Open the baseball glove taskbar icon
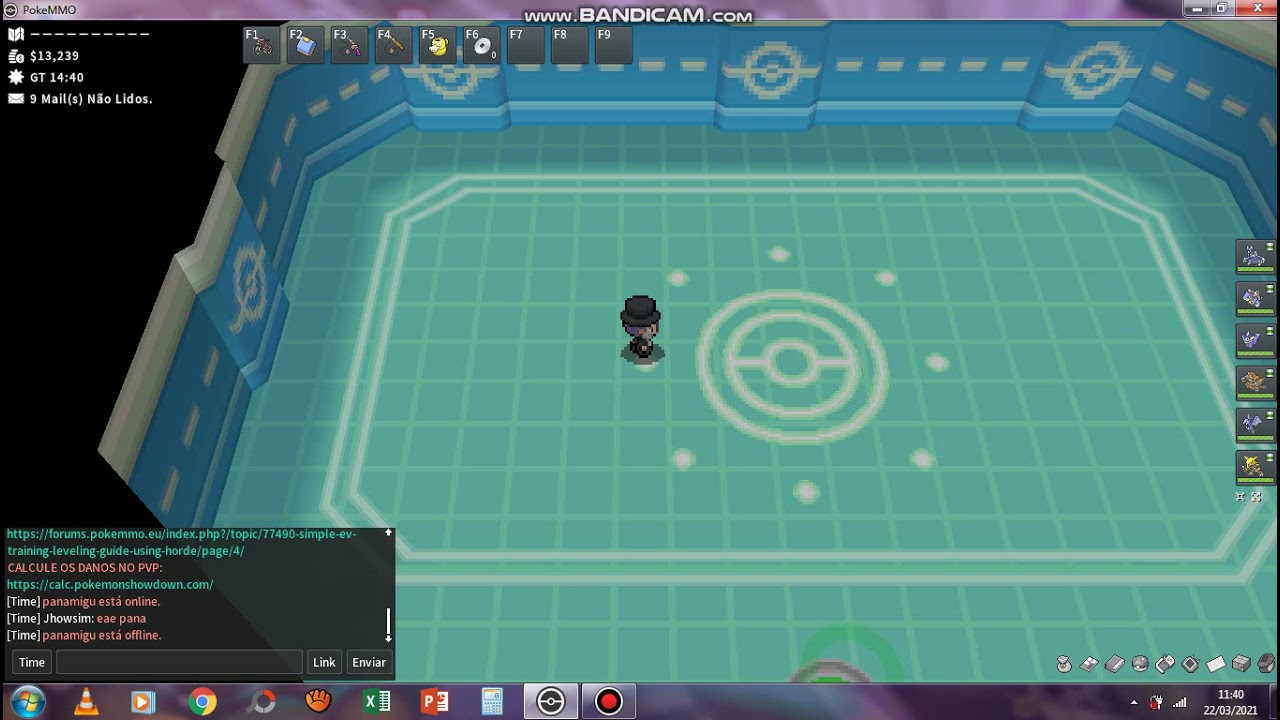The image size is (1280, 720). pyautogui.click(x=318, y=702)
